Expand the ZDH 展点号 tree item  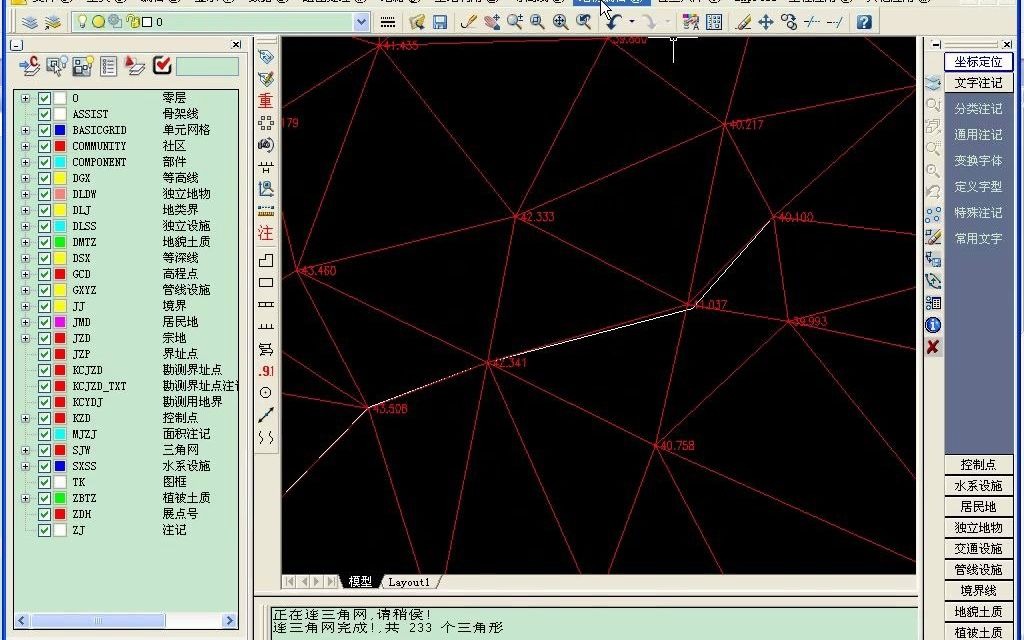(24, 513)
